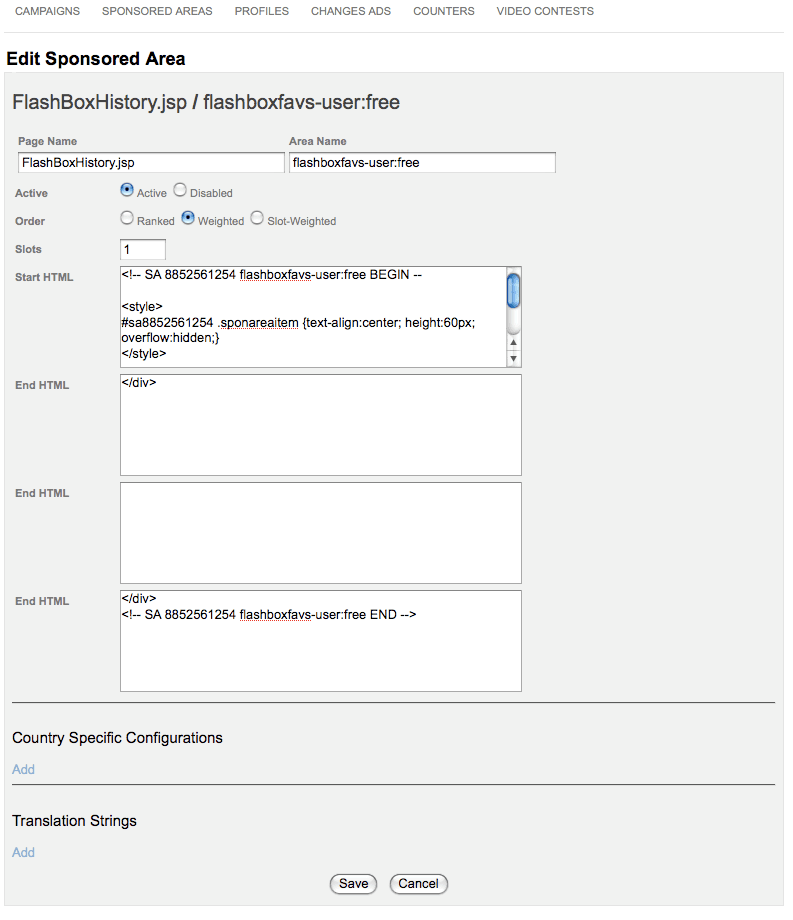Select the Disabled radio button

point(180,190)
